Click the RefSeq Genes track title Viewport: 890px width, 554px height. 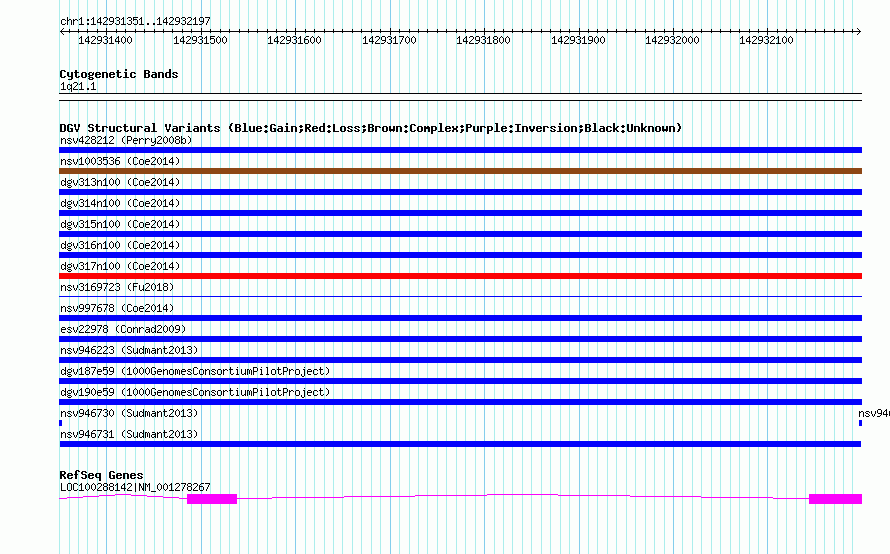(101, 475)
